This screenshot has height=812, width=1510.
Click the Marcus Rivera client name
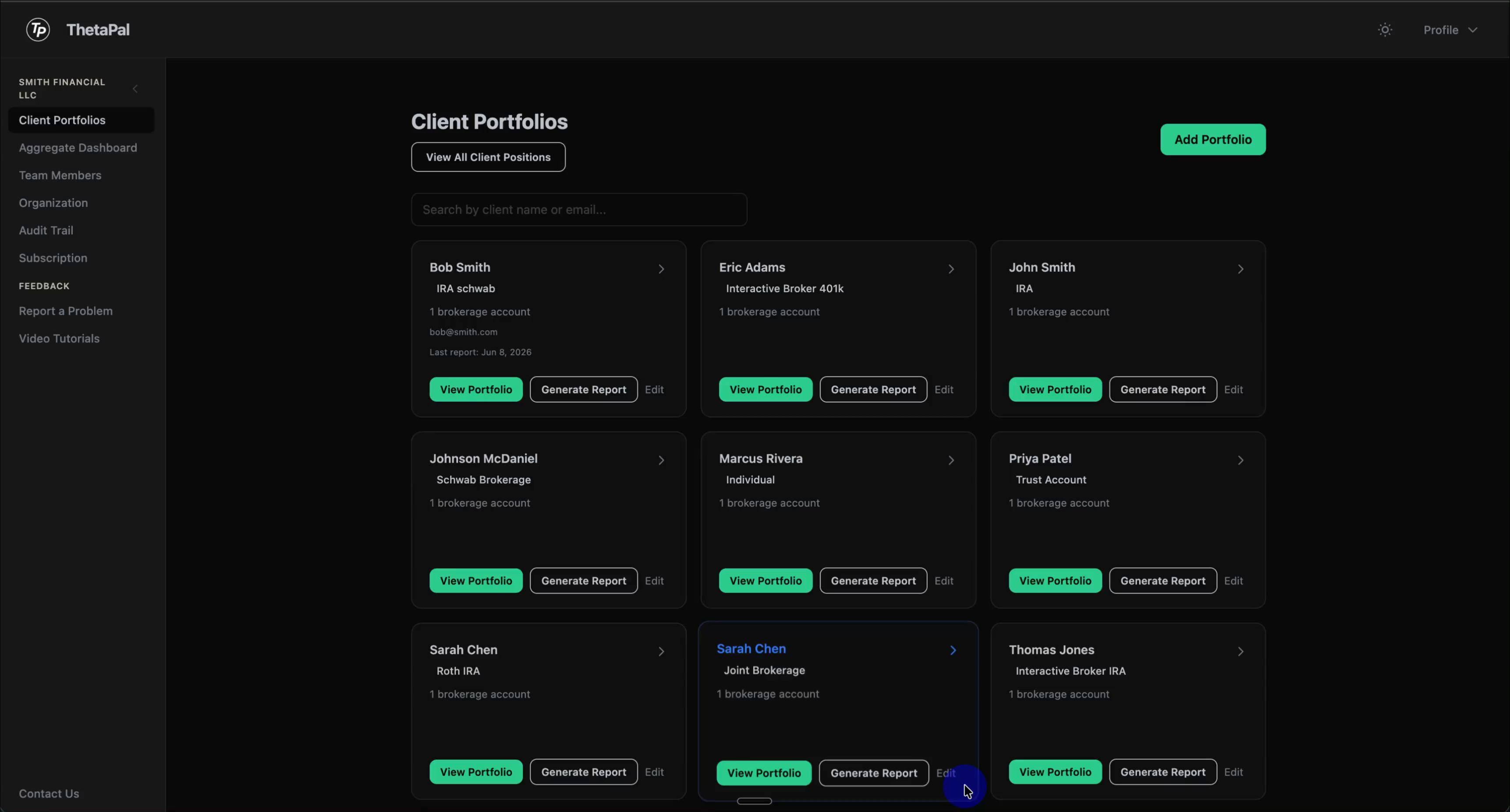(x=761, y=459)
